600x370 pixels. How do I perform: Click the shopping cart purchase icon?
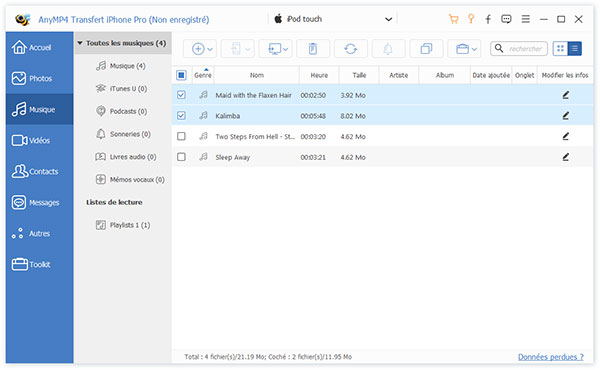[453, 19]
